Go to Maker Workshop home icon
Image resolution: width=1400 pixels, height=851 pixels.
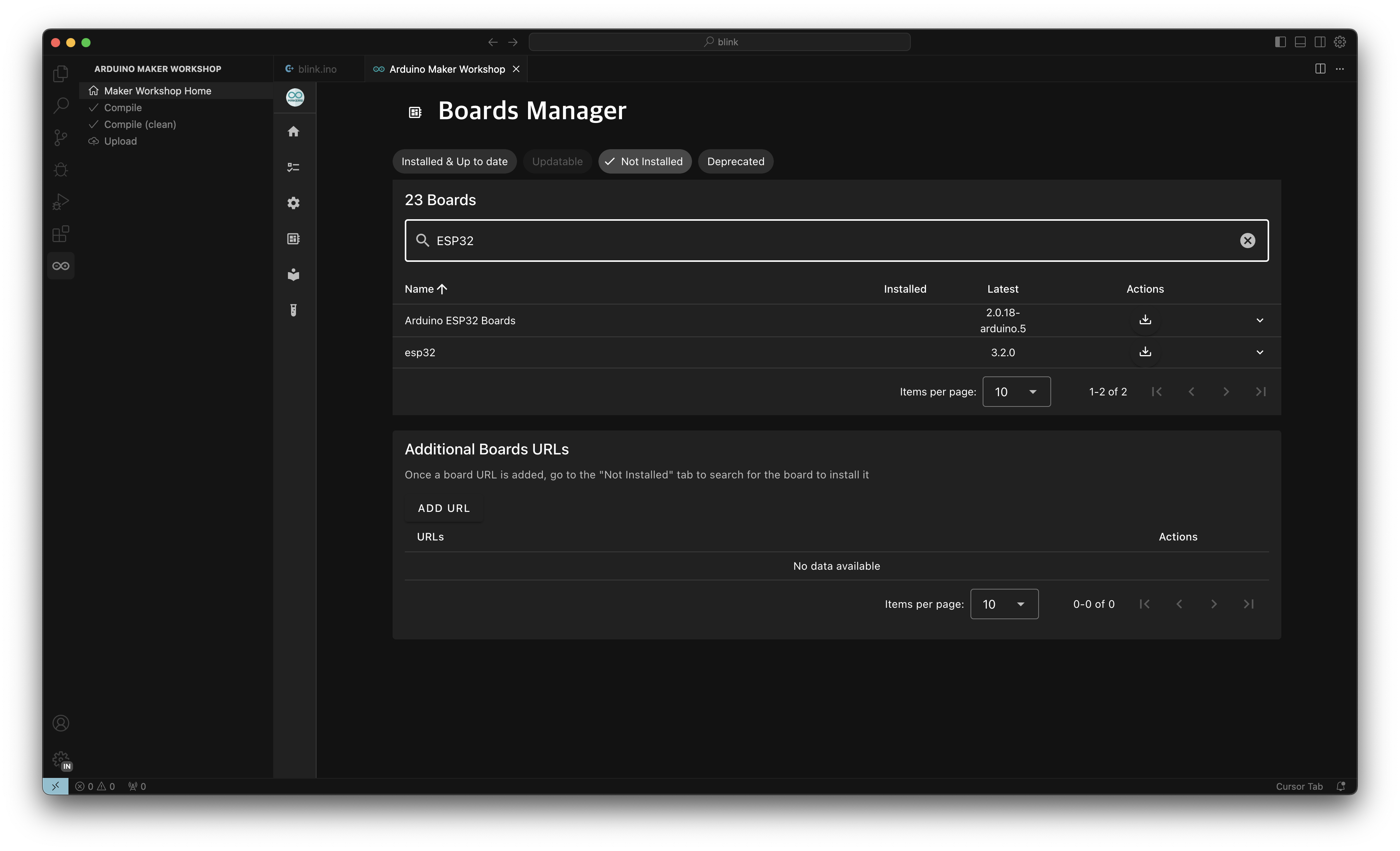pyautogui.click(x=293, y=132)
